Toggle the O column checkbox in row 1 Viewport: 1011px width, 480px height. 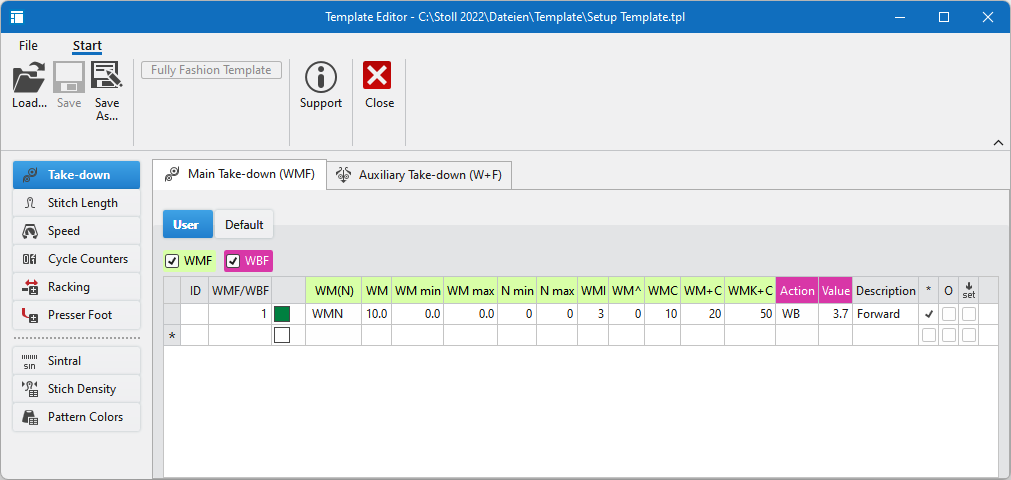tap(948, 314)
